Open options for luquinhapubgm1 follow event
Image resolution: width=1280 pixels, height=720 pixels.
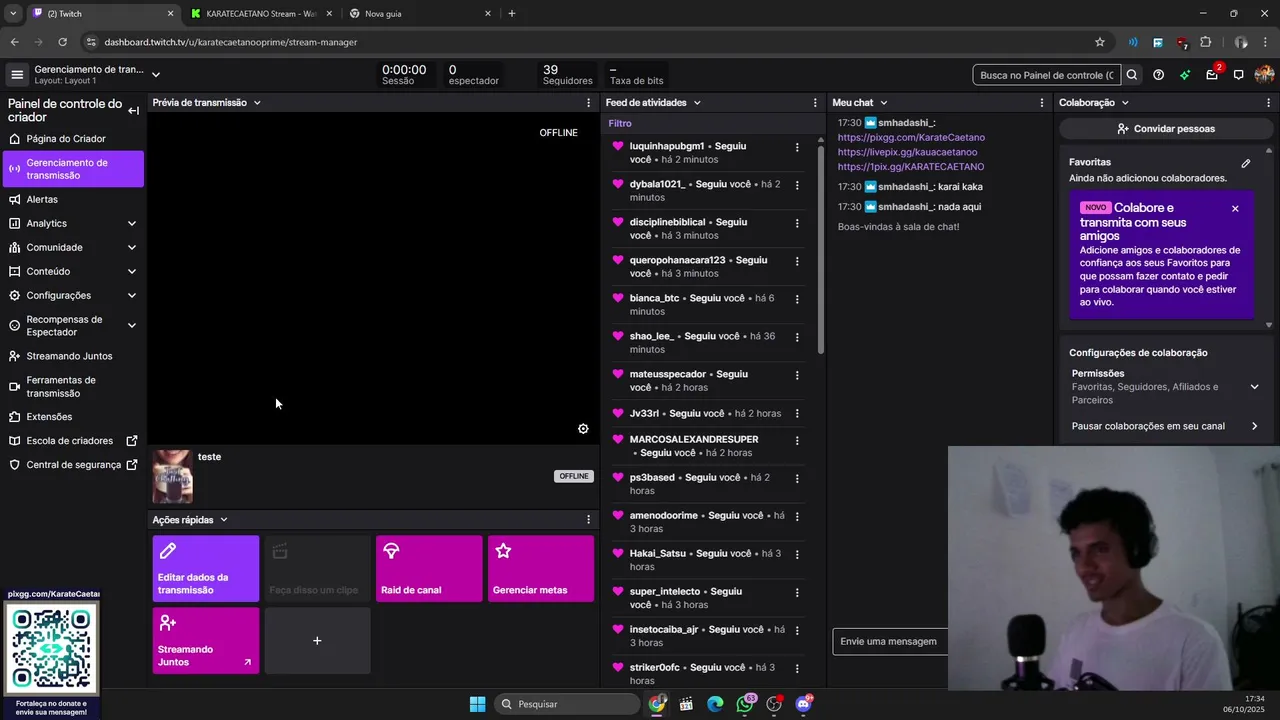click(797, 147)
